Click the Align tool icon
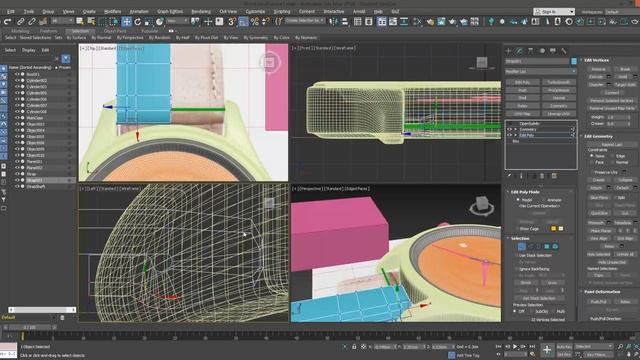The width and height of the screenshot is (640, 360). click(x=344, y=21)
